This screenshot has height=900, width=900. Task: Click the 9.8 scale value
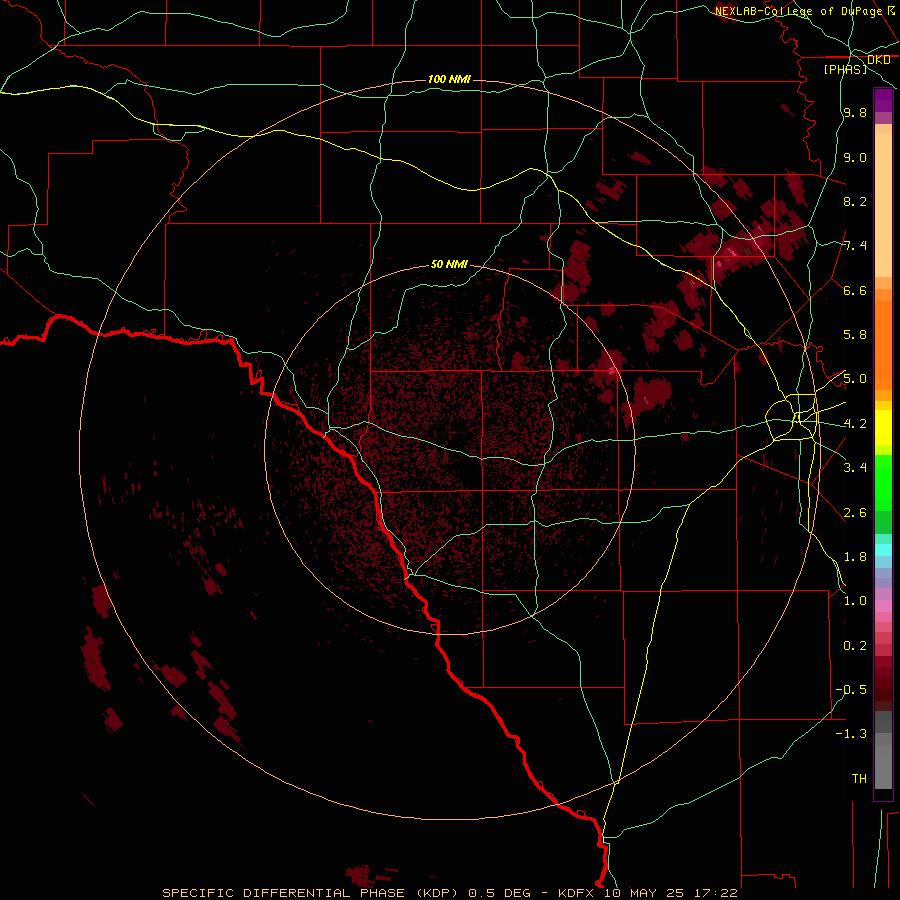pyautogui.click(x=855, y=112)
